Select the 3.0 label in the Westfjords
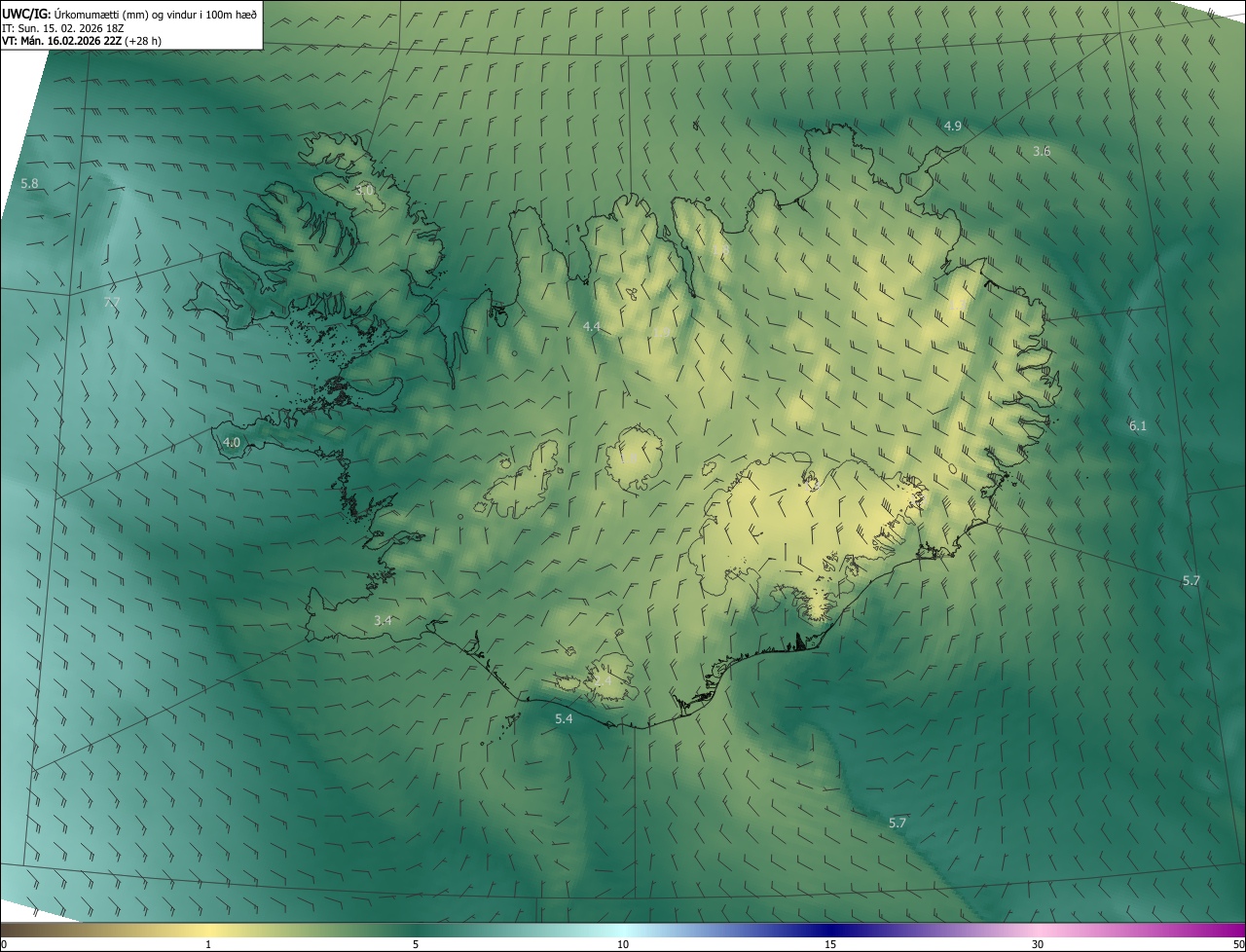This screenshot has width=1246, height=952. point(364,190)
